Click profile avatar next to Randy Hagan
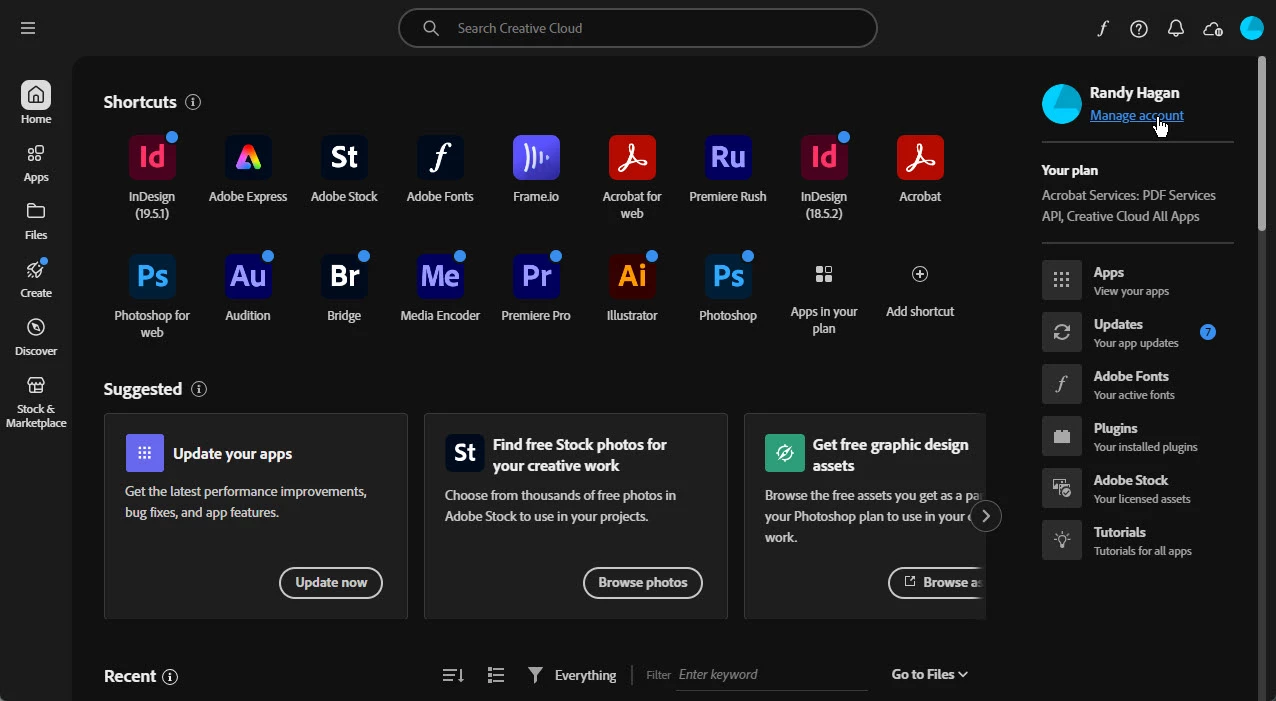This screenshot has height=701, width=1276. (1062, 104)
